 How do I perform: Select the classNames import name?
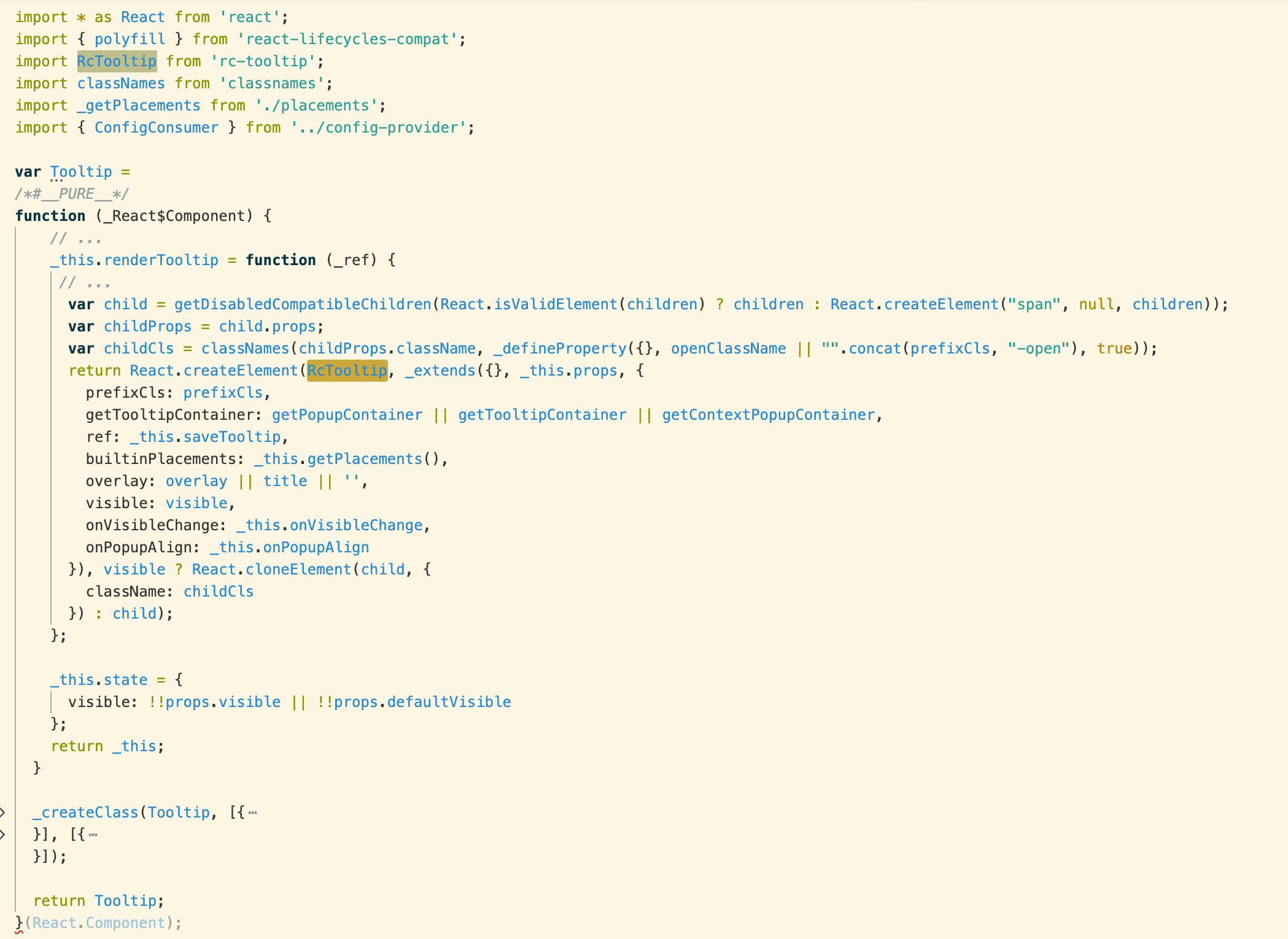[x=120, y=83]
